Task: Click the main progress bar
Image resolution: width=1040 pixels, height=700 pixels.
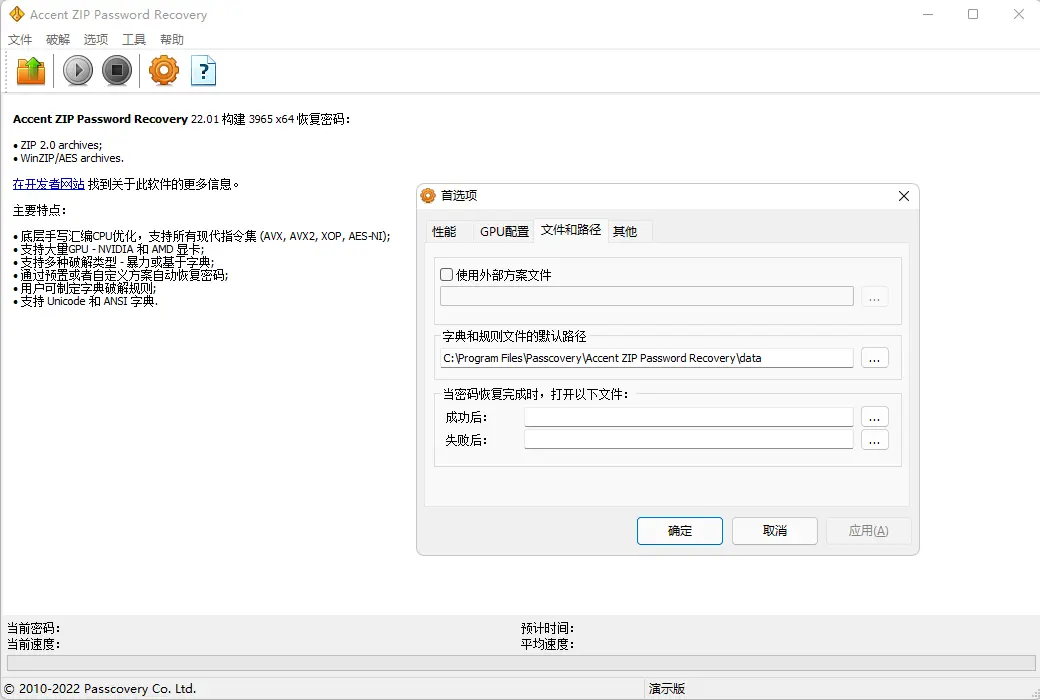Action: (x=521, y=662)
